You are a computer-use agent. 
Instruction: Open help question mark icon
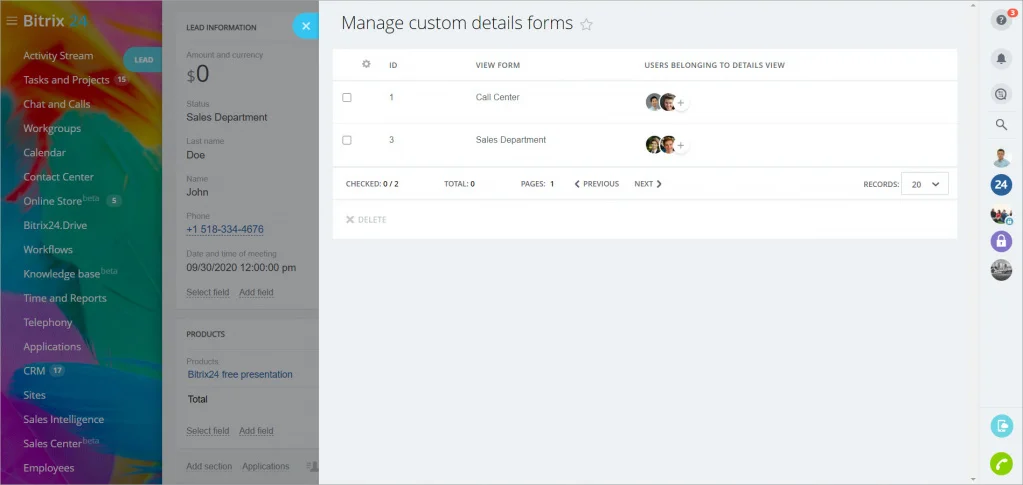[1001, 20]
